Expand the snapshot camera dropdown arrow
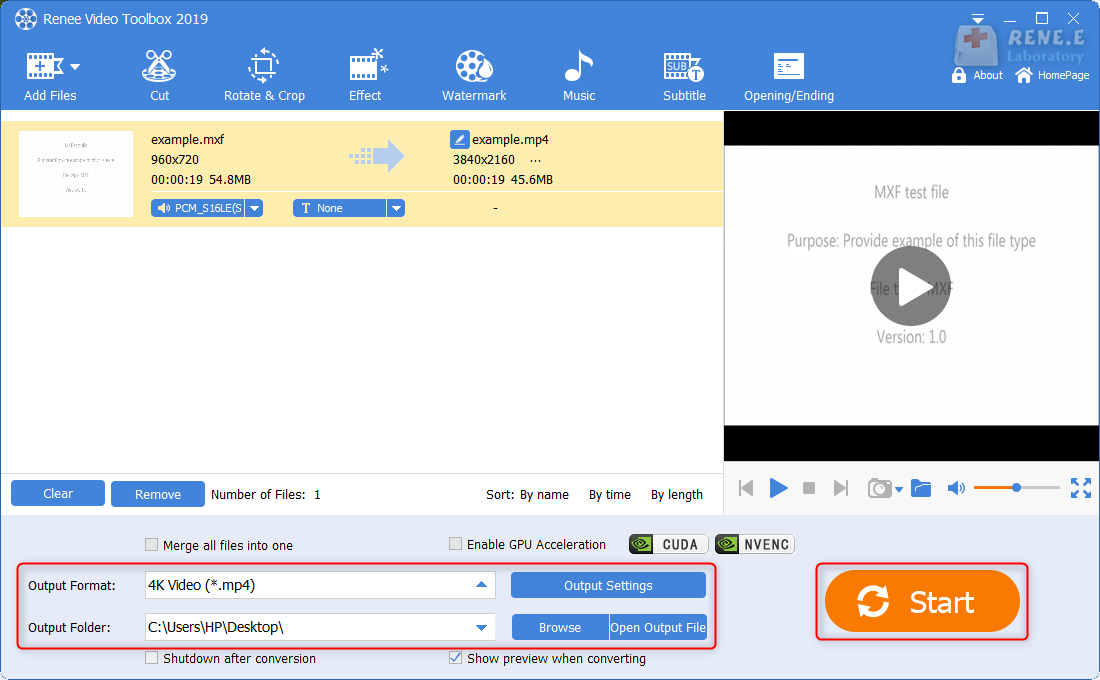1100x680 pixels. [899, 489]
